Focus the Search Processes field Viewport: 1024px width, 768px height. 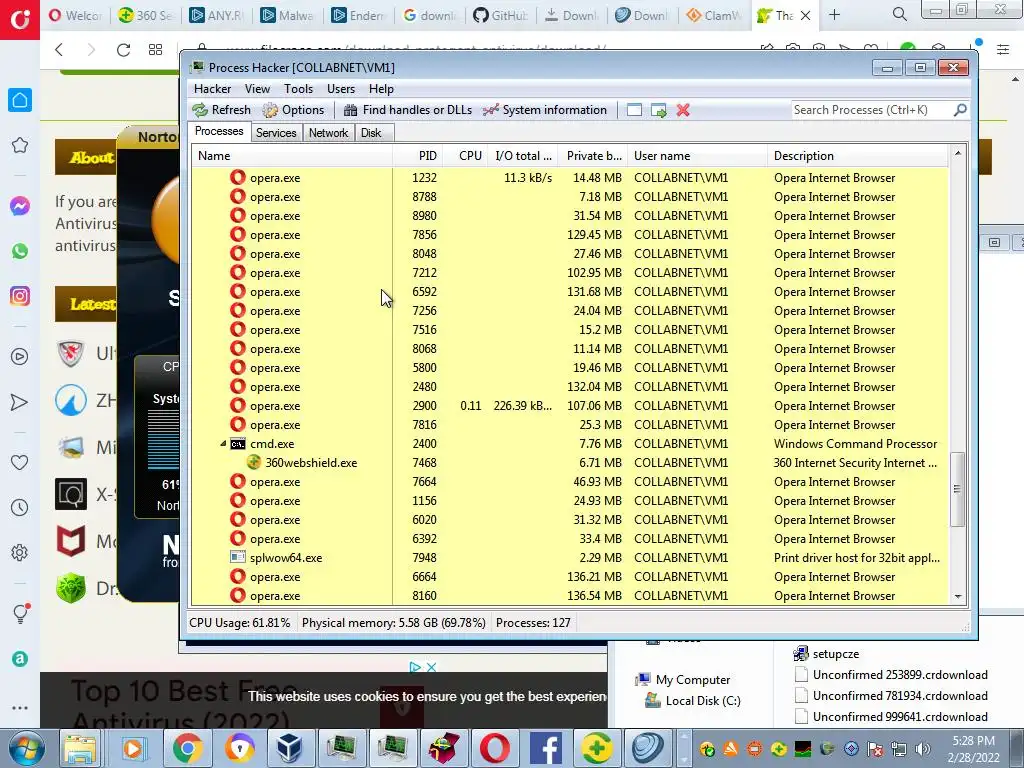pos(871,110)
